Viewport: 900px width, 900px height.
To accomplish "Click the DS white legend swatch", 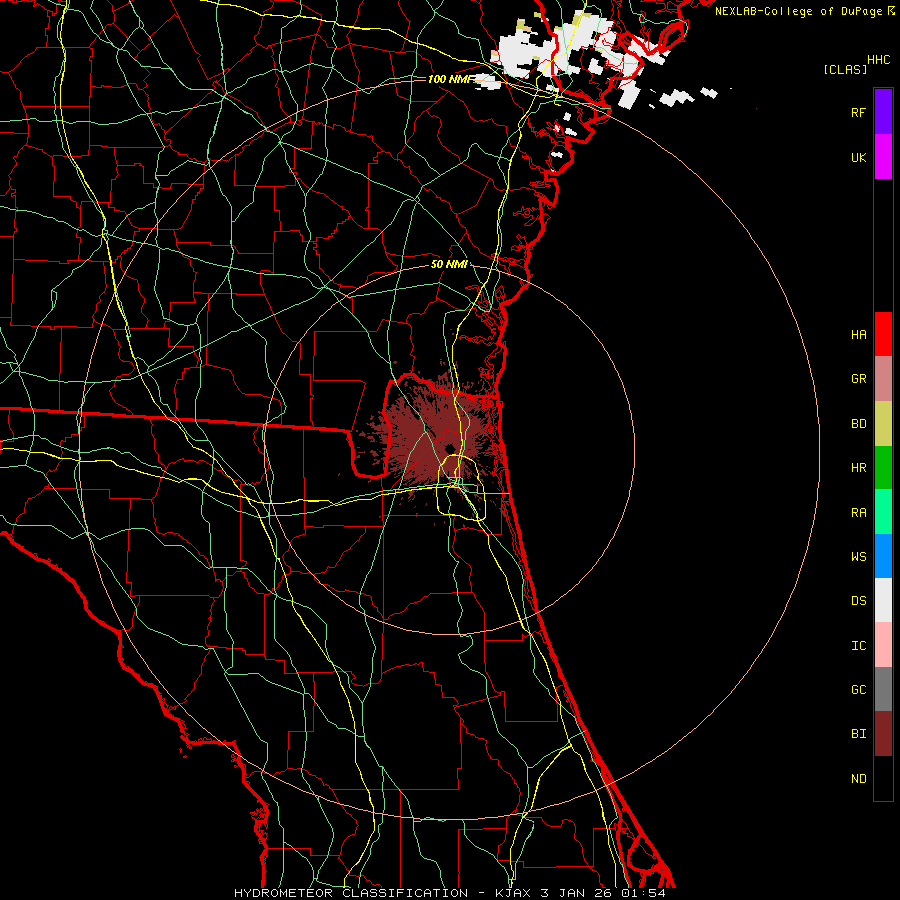I will click(x=883, y=600).
